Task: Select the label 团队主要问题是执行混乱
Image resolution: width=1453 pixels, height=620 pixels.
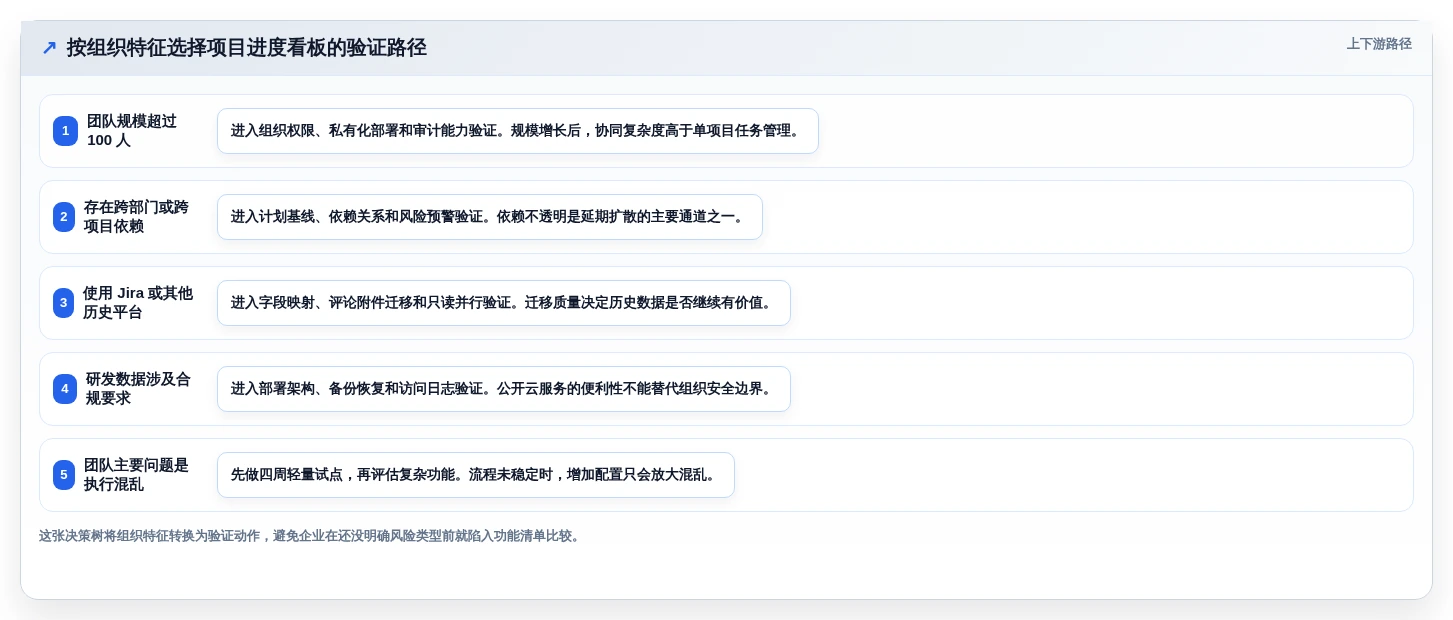Action: pyautogui.click(x=136, y=475)
